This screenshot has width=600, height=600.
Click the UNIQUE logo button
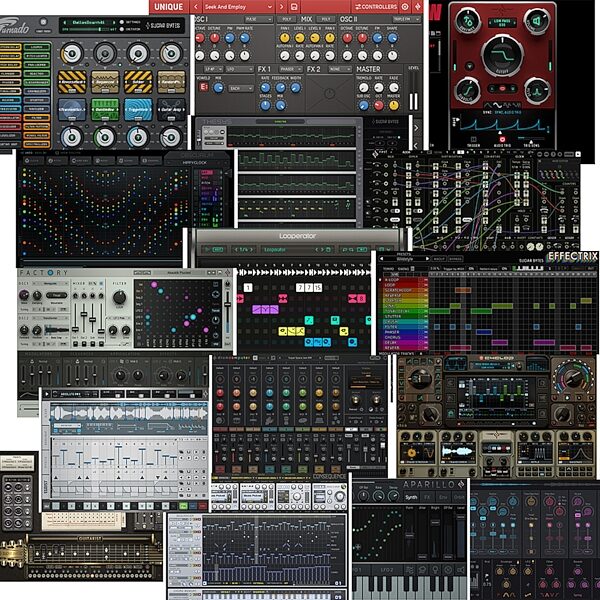pyautogui.click(x=168, y=7)
